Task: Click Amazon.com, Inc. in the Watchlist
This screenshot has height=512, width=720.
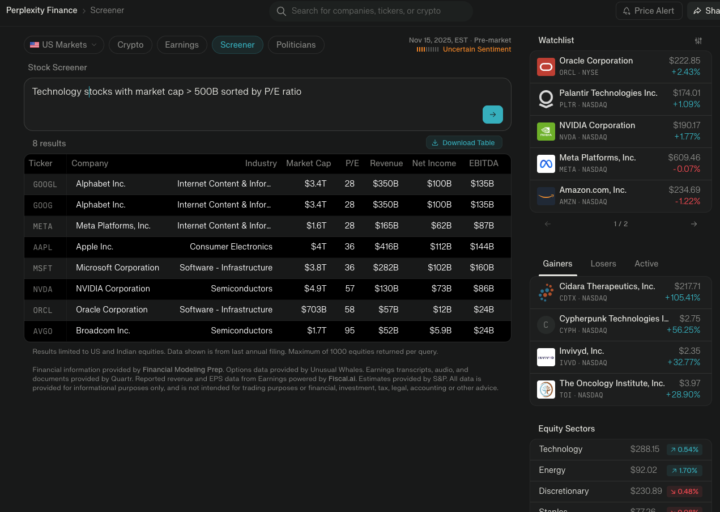Action: pos(620,196)
